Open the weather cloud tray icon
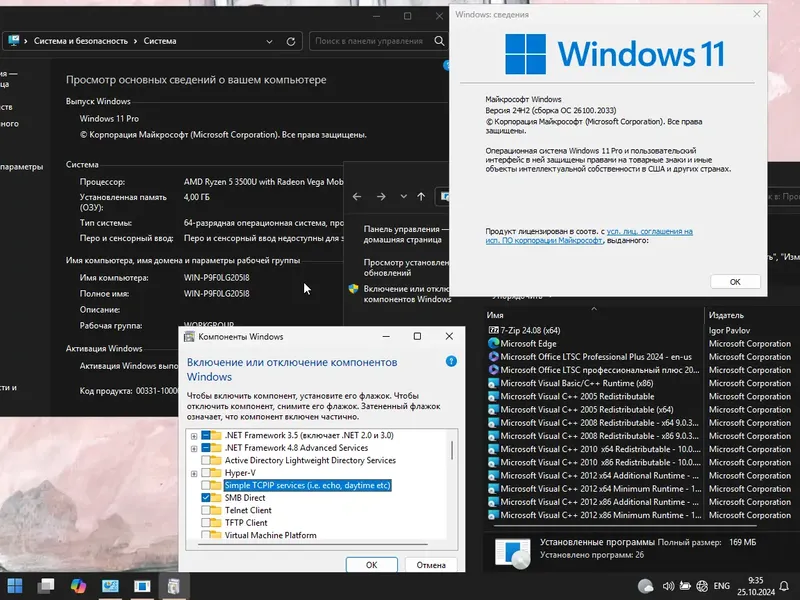Screen dimensions: 800x600 (645, 586)
